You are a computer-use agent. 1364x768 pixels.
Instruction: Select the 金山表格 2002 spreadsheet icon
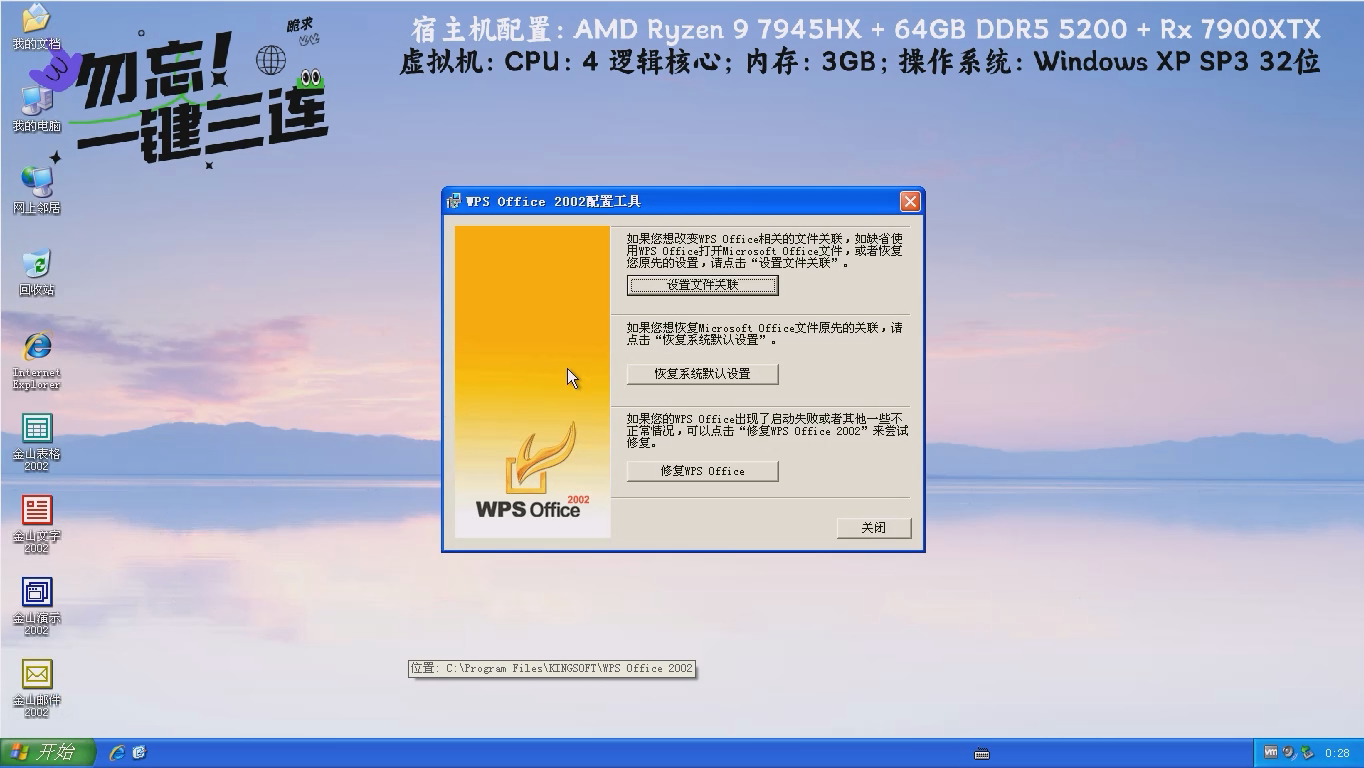pos(36,442)
